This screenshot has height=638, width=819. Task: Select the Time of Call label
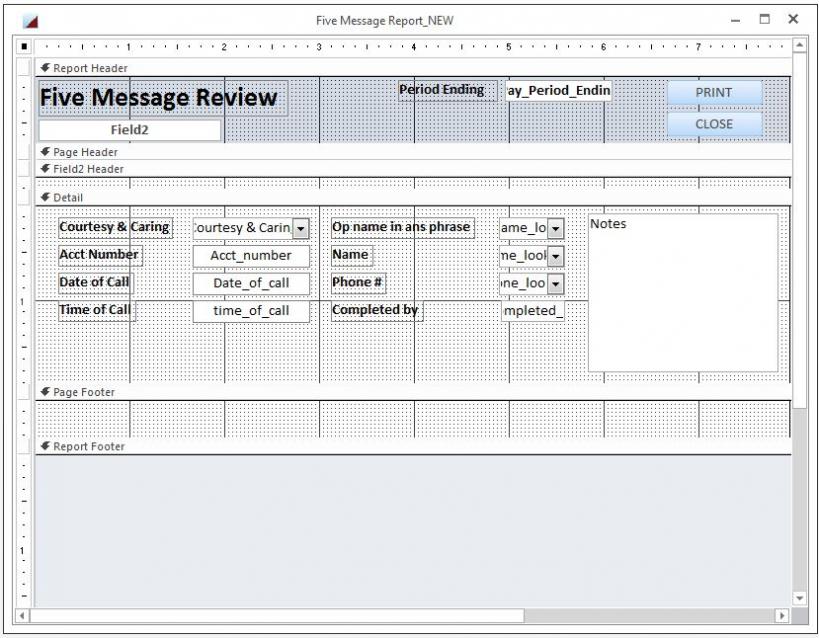(x=97, y=310)
